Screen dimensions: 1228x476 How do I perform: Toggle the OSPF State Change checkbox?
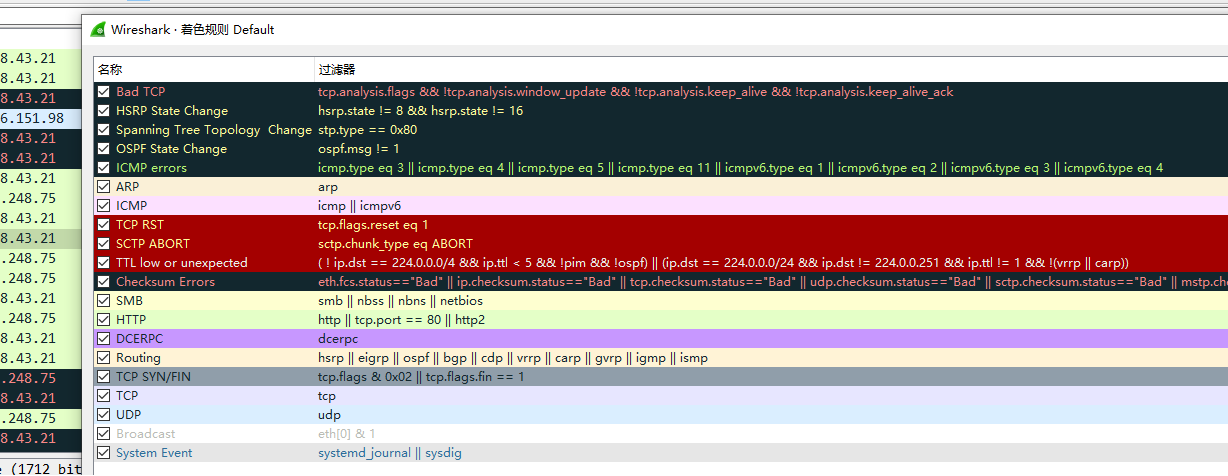click(103, 149)
